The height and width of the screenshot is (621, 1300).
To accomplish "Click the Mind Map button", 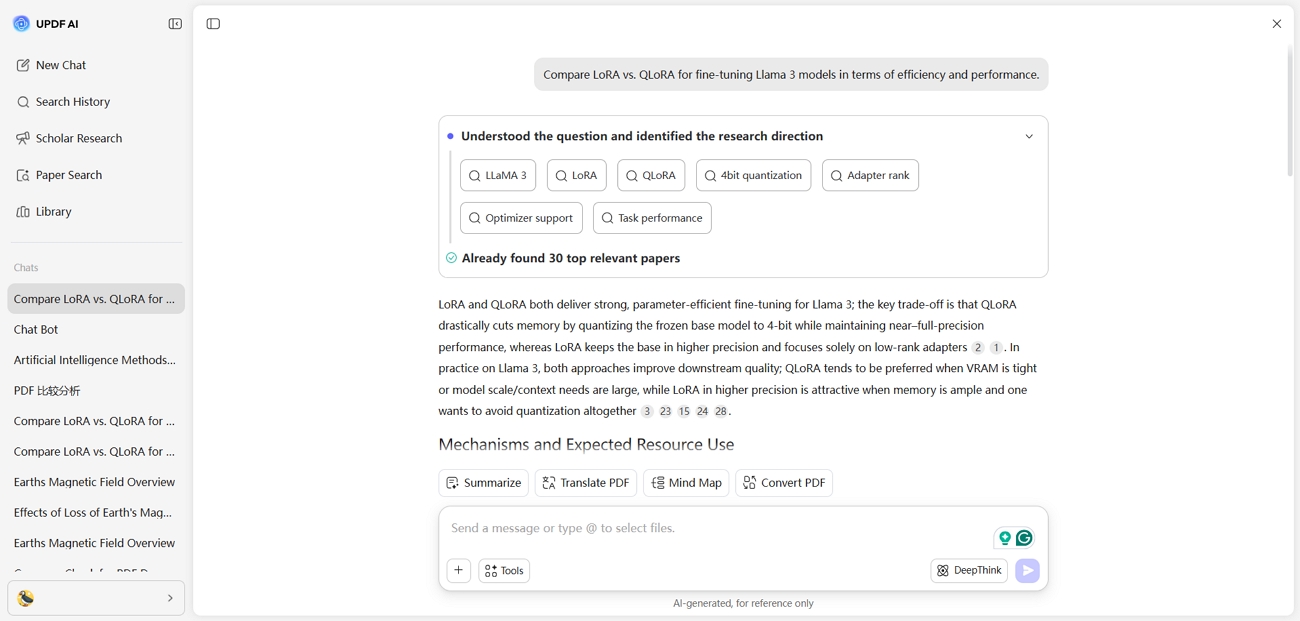I will point(686,483).
